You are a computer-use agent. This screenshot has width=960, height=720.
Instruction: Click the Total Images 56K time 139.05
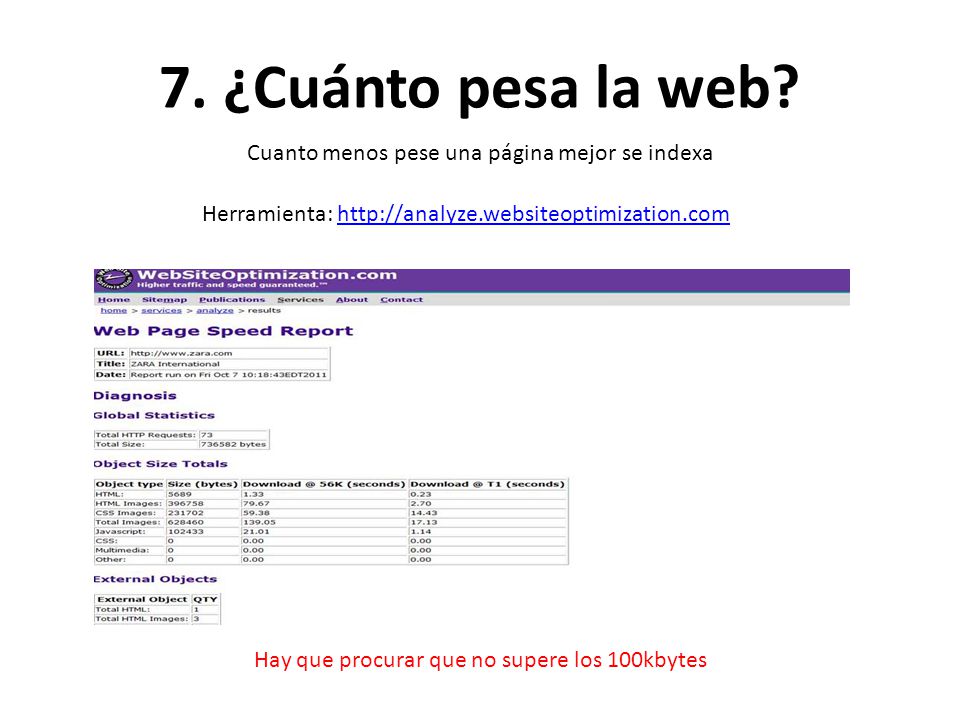point(260,522)
